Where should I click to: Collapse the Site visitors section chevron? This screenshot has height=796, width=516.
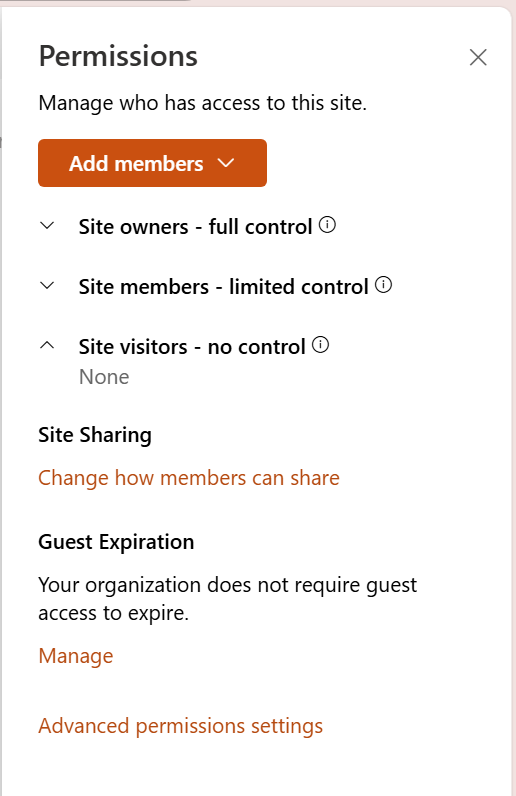[x=47, y=346]
